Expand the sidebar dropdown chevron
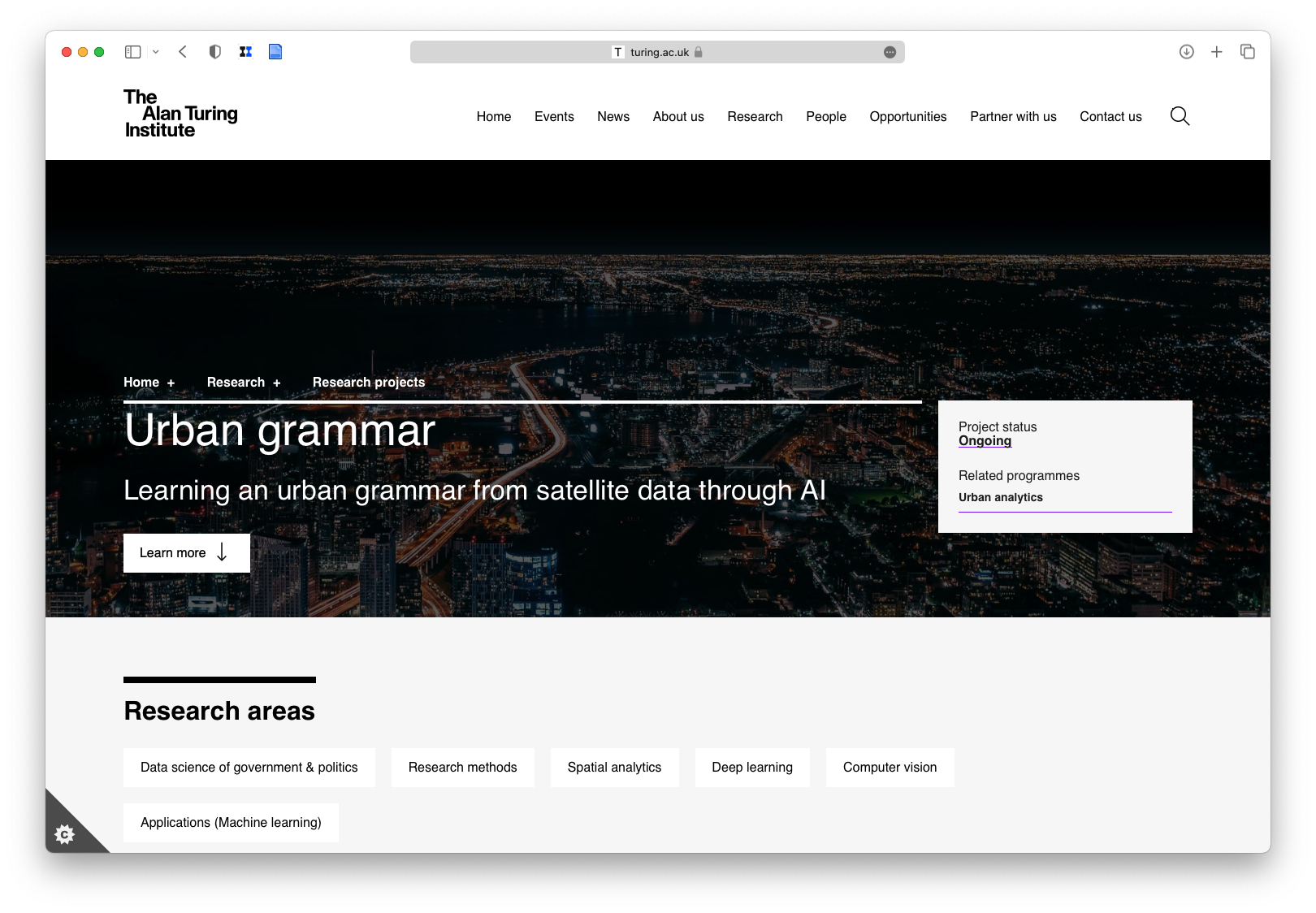The image size is (1316, 913). tap(156, 52)
